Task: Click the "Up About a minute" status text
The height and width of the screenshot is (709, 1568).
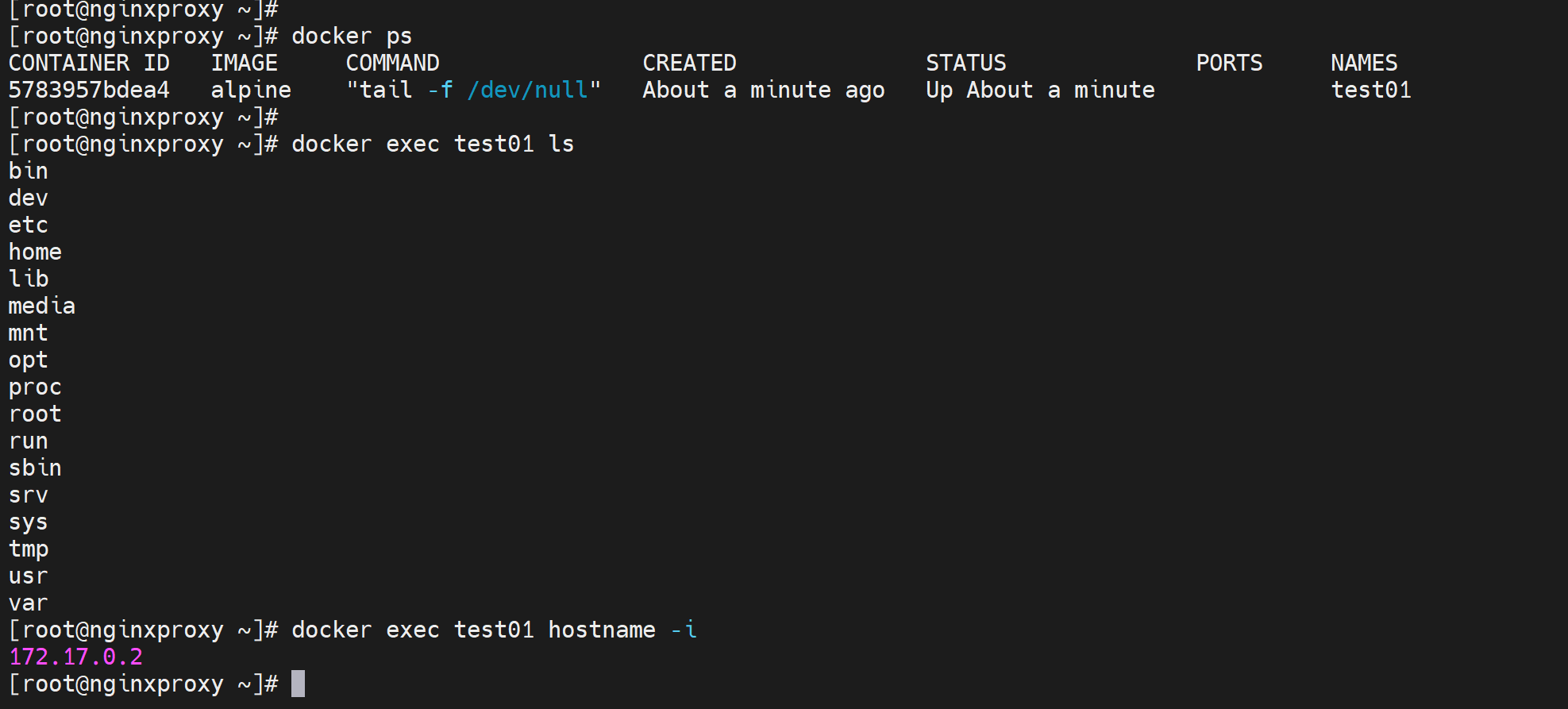Action: coord(1040,90)
